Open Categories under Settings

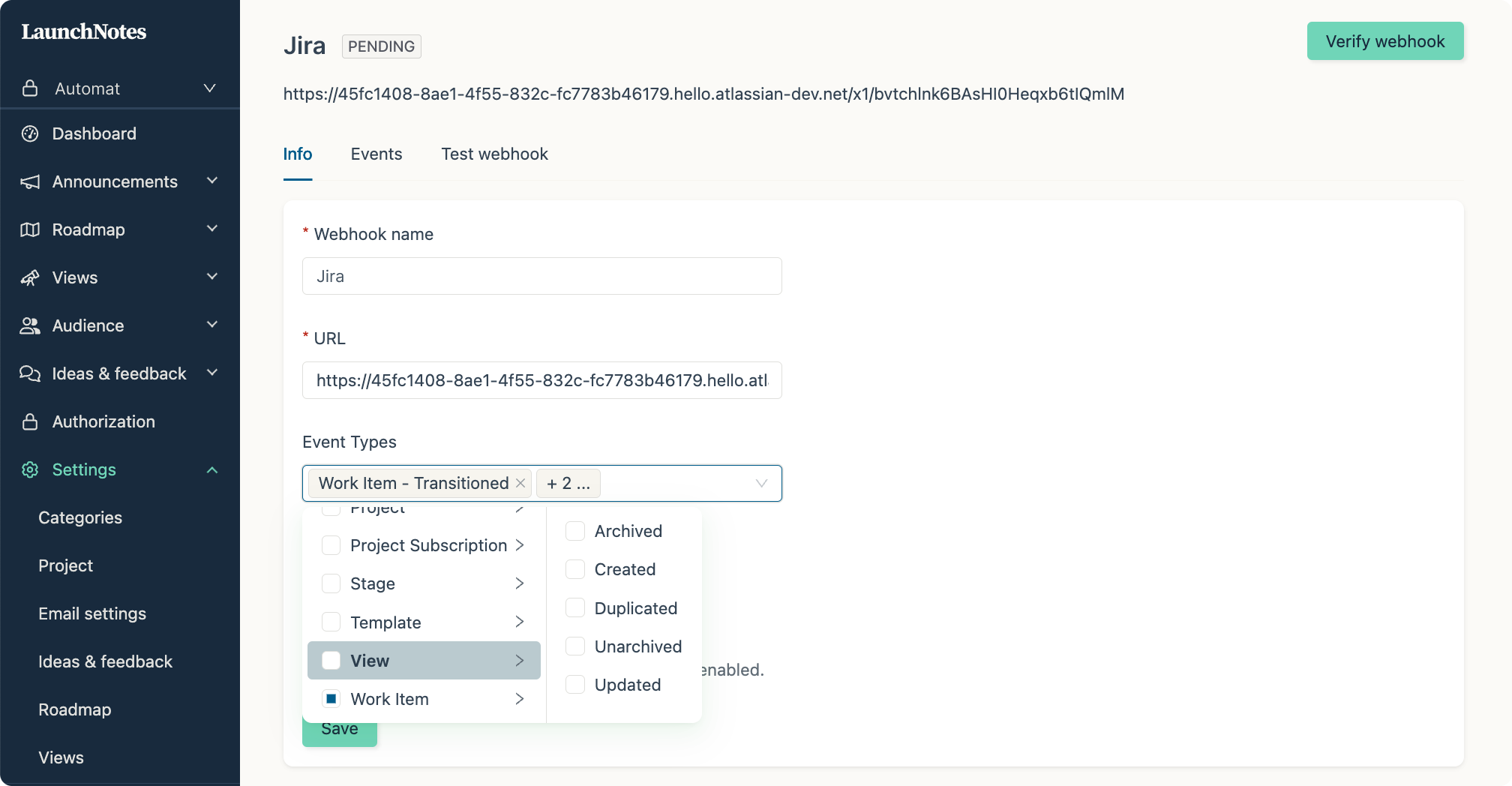click(x=80, y=517)
